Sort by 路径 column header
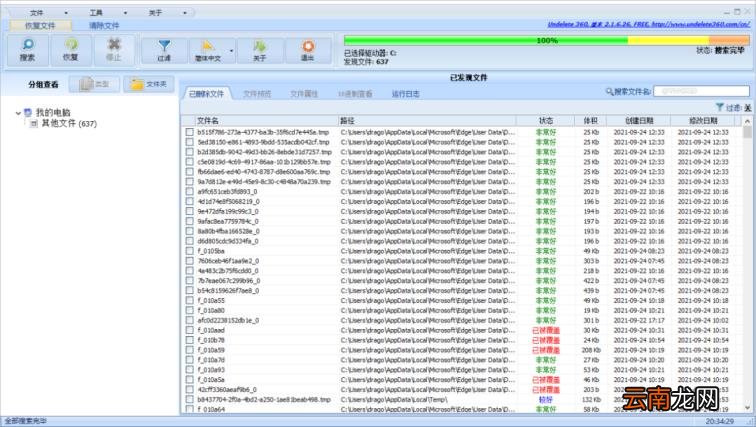The width and height of the screenshot is (756, 427). 427,120
